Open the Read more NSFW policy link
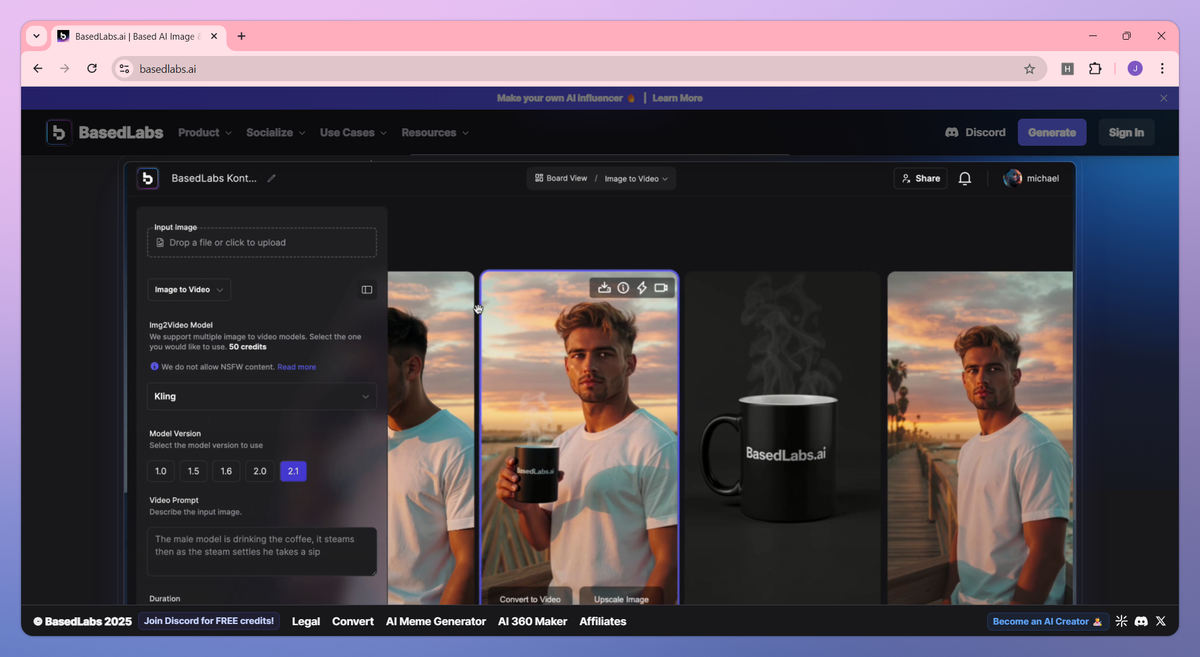The height and width of the screenshot is (657, 1200). tap(297, 367)
